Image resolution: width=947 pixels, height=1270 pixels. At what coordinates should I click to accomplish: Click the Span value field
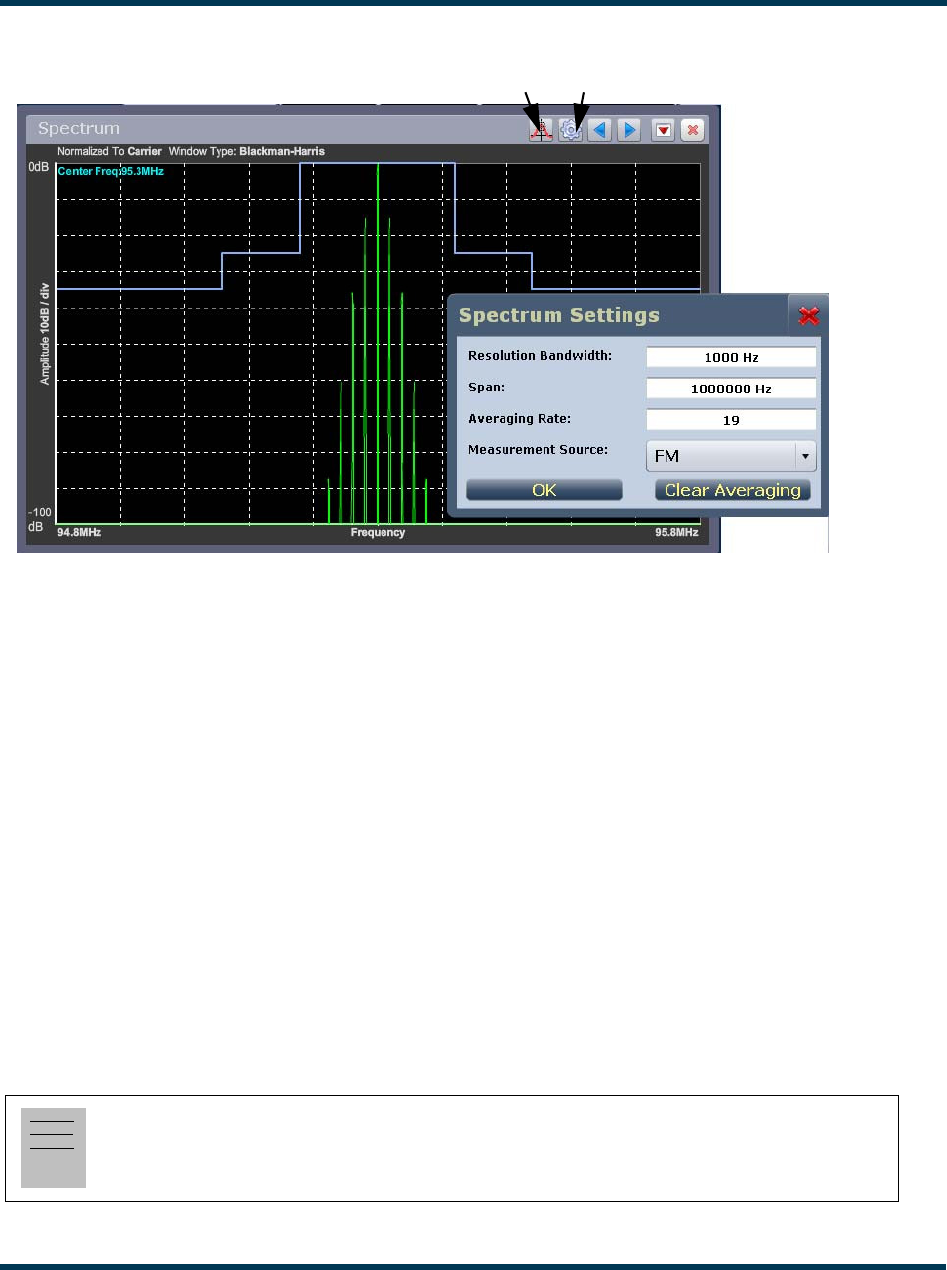(x=731, y=388)
